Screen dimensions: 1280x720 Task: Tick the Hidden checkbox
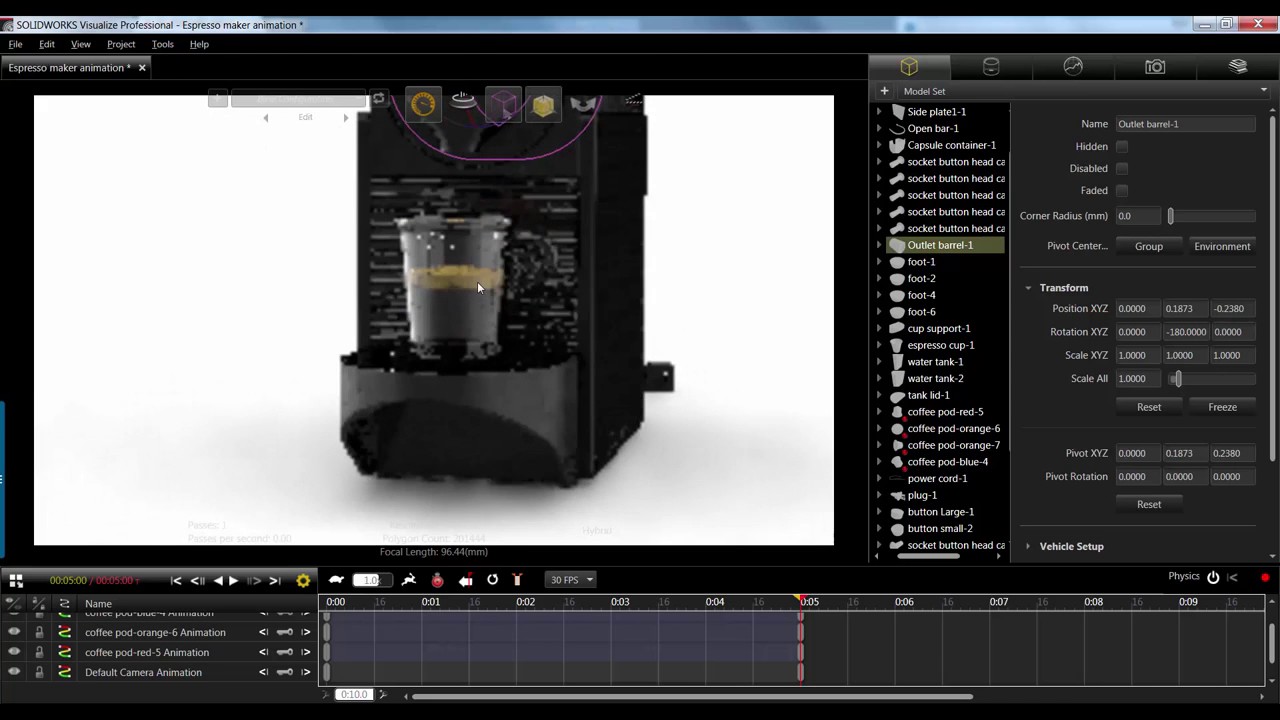click(1122, 146)
